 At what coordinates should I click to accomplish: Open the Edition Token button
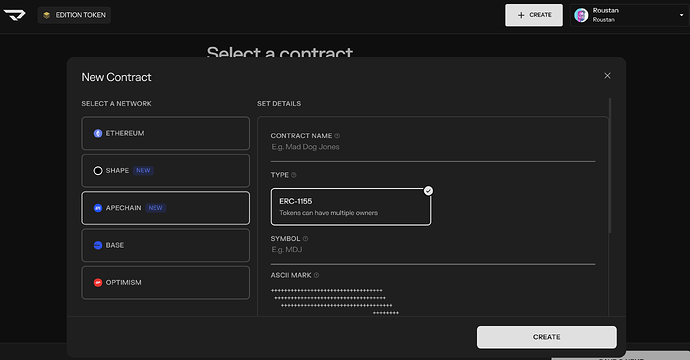pos(74,15)
